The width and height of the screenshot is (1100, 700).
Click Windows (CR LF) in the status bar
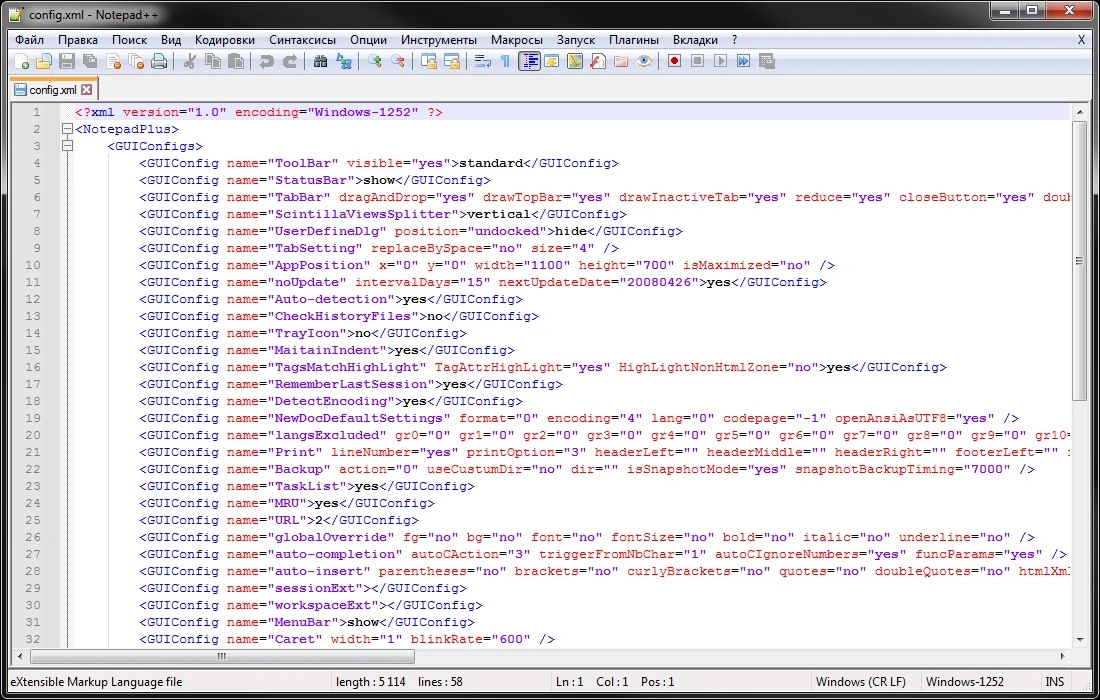point(860,682)
